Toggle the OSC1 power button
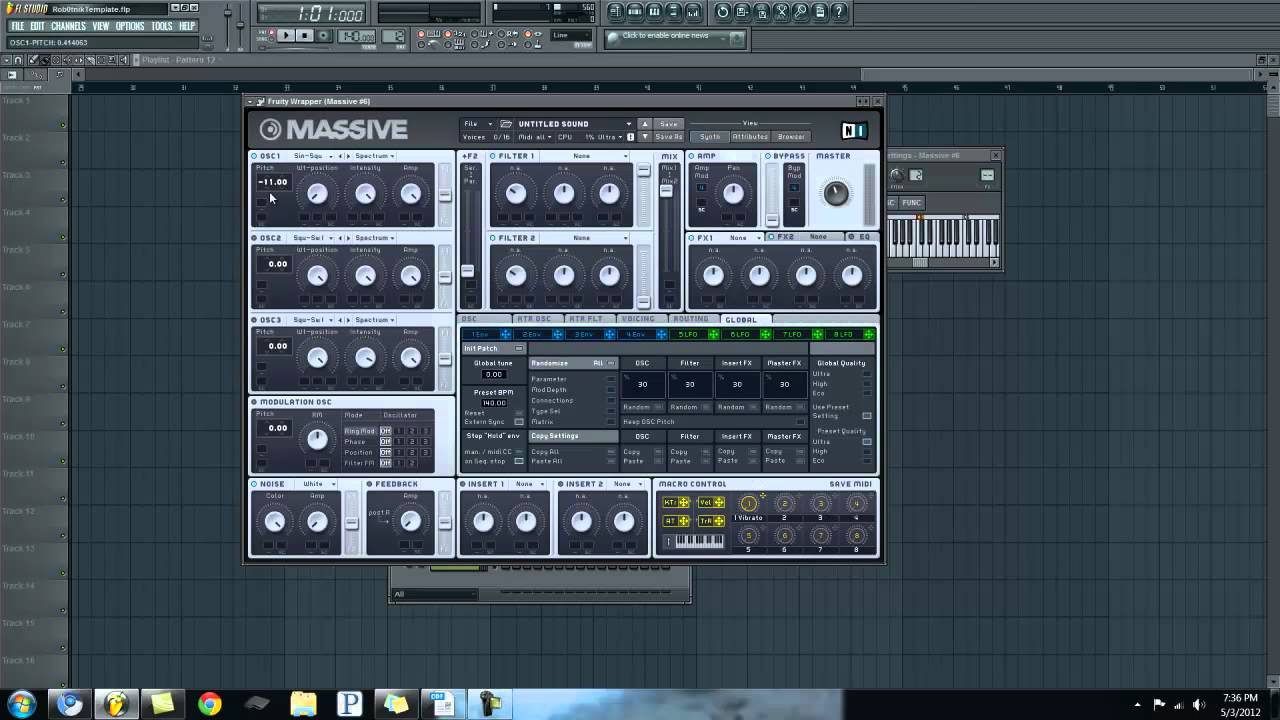 click(x=254, y=156)
